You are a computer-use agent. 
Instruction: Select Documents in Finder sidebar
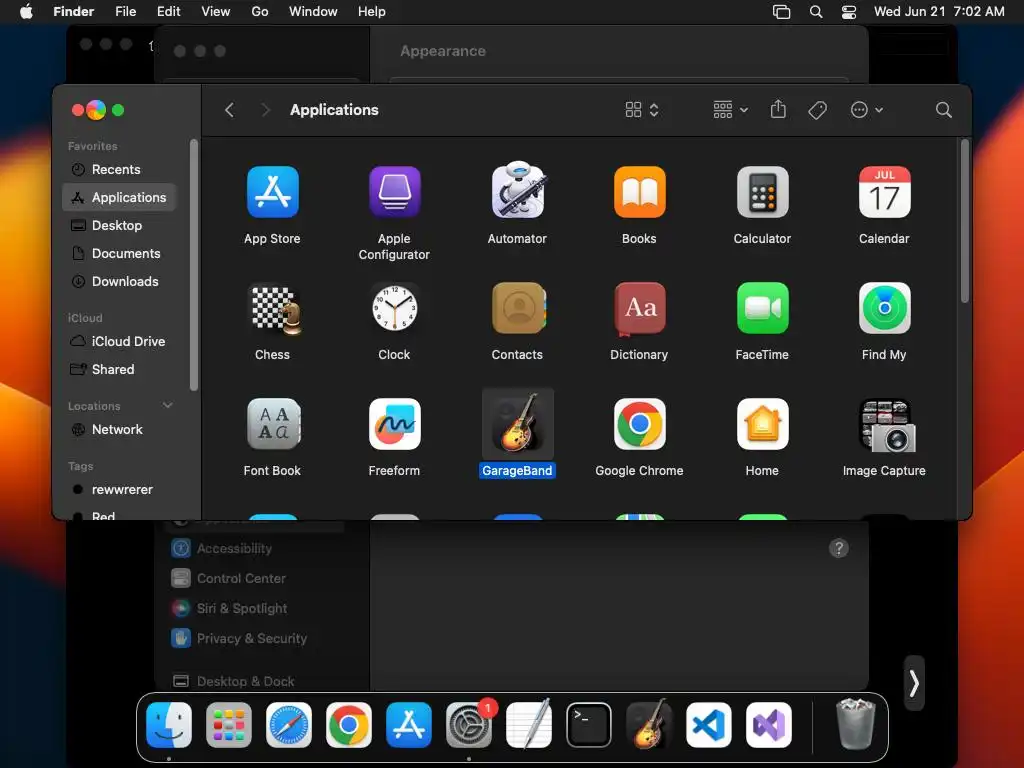tap(120, 253)
